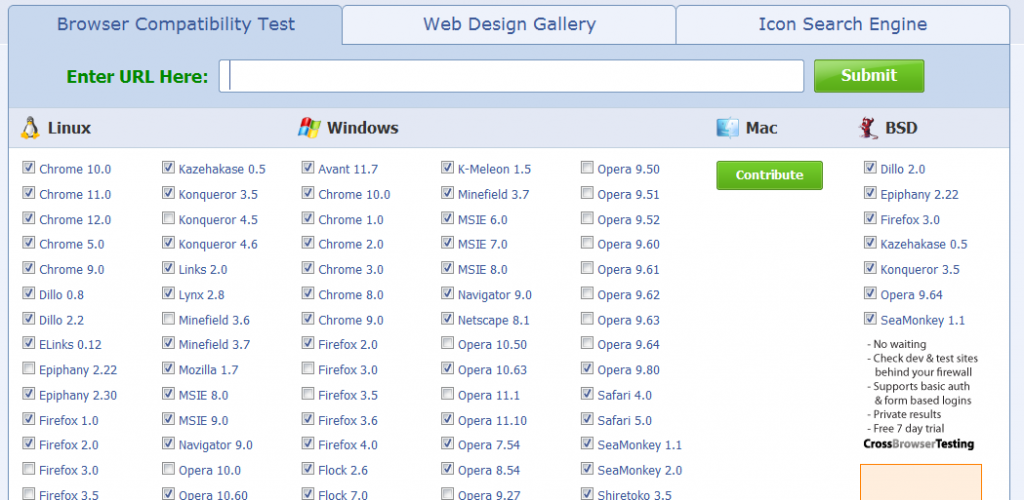
Task: Click the Windows flag logo icon
Action: pos(310,127)
